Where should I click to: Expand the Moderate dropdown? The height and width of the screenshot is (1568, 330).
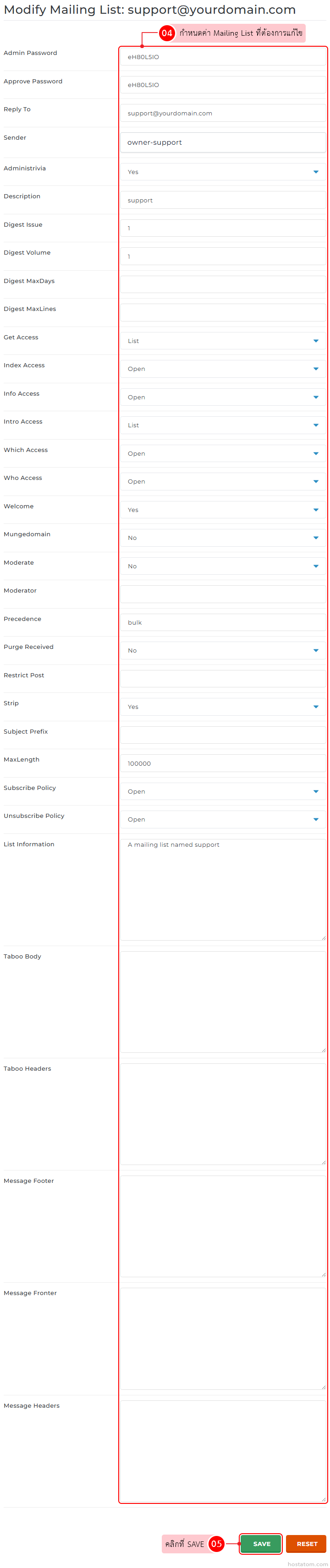coord(222,566)
